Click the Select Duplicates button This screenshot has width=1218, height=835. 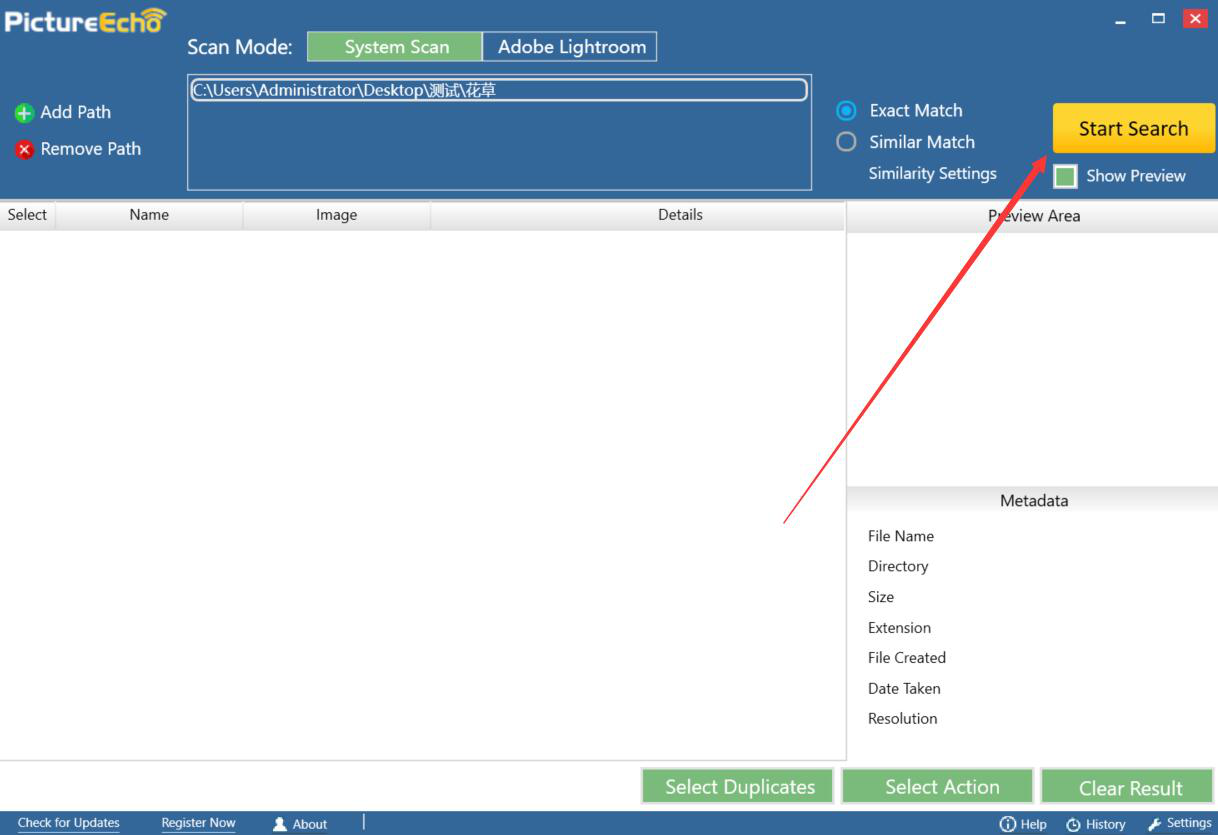click(x=740, y=787)
